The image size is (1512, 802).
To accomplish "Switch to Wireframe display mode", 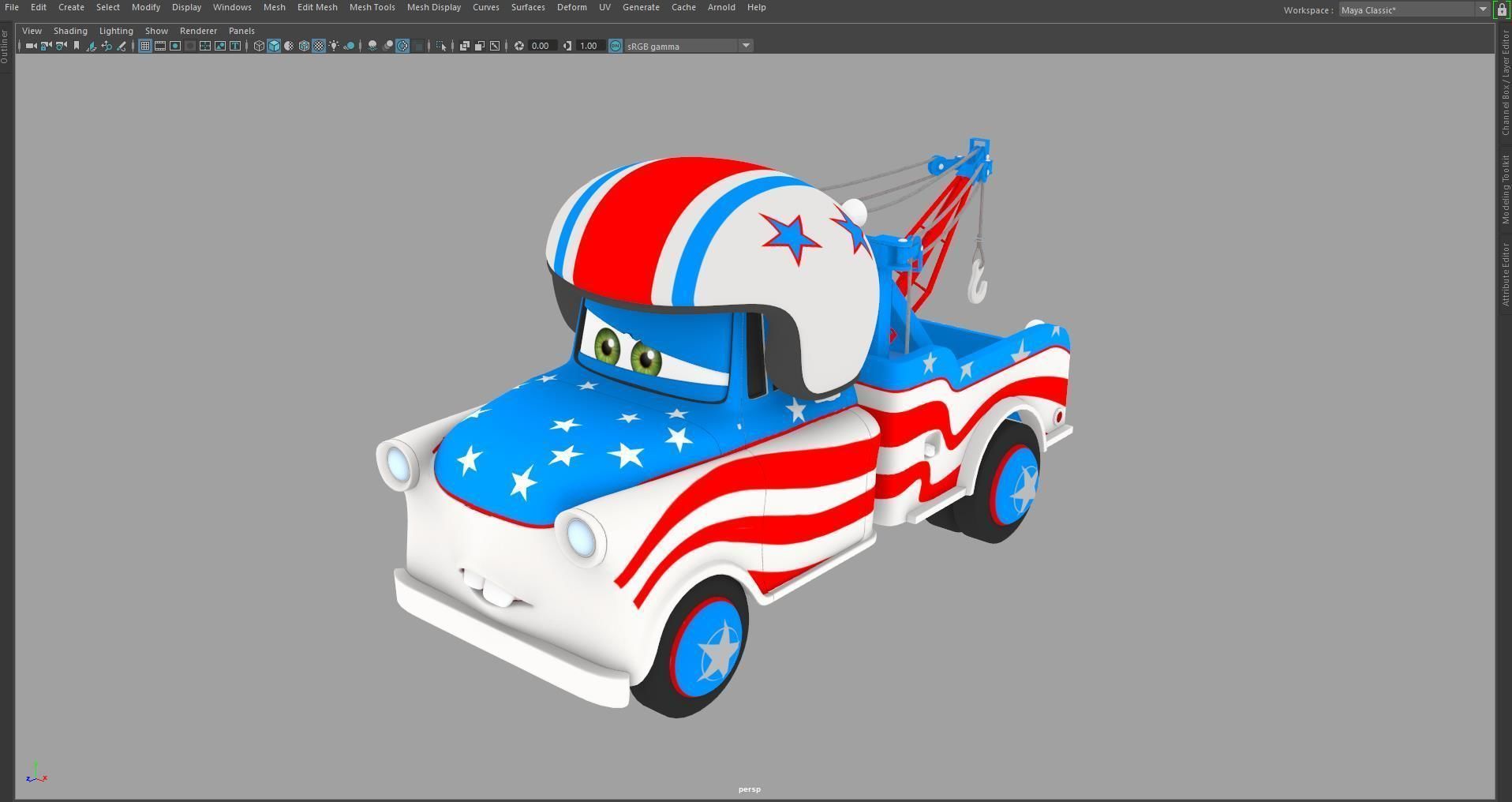I will tap(259, 46).
